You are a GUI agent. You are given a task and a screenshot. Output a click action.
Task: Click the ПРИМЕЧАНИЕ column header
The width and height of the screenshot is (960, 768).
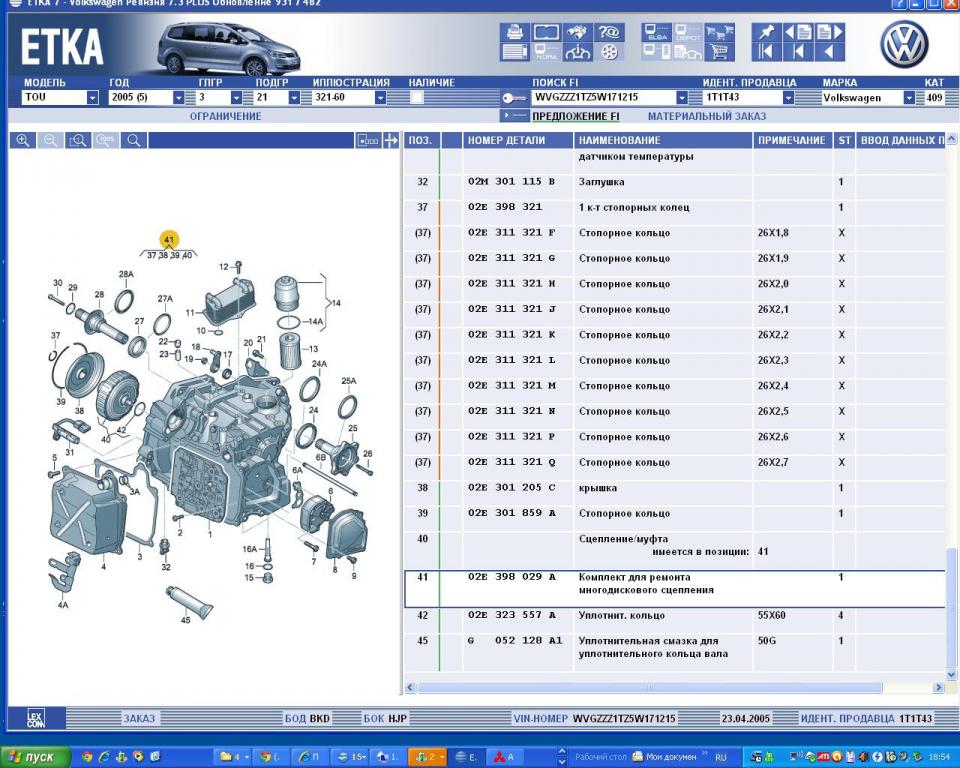pyautogui.click(x=792, y=140)
